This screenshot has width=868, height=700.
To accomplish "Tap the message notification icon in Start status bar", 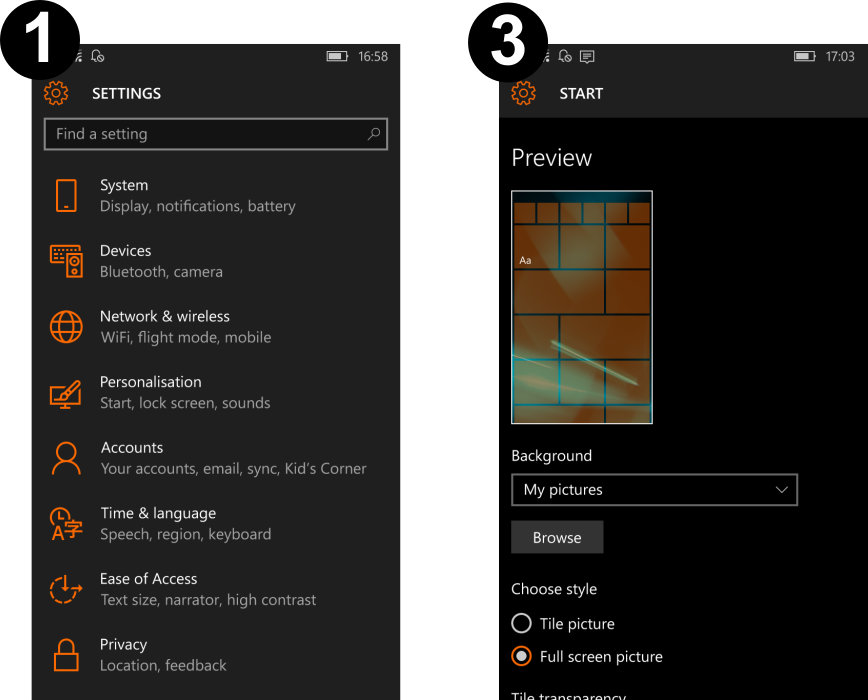I will [587, 56].
